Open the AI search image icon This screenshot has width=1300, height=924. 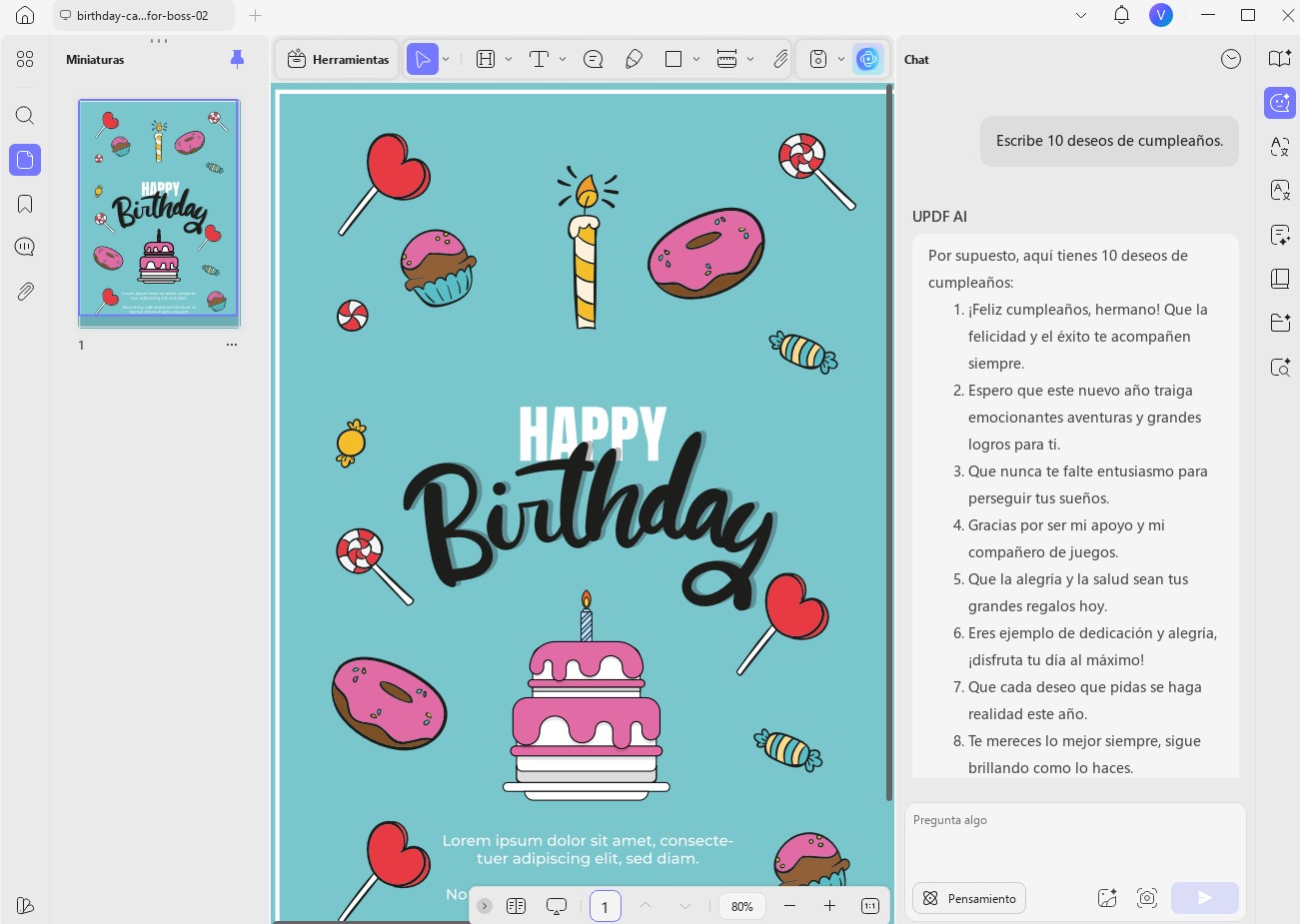(1280, 367)
